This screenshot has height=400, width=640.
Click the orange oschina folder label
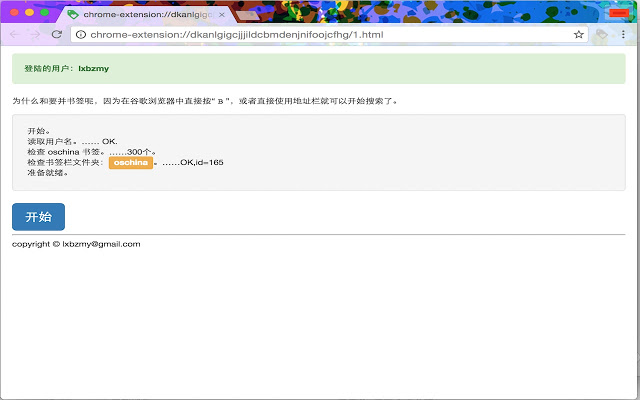(130, 162)
